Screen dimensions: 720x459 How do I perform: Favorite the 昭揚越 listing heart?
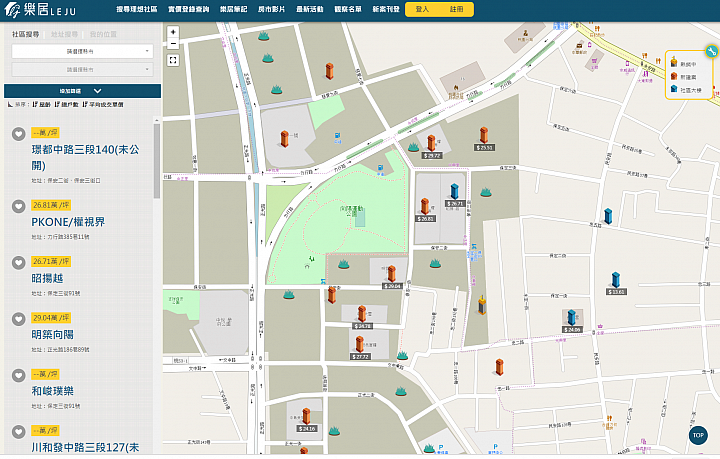pyautogui.click(x=18, y=263)
